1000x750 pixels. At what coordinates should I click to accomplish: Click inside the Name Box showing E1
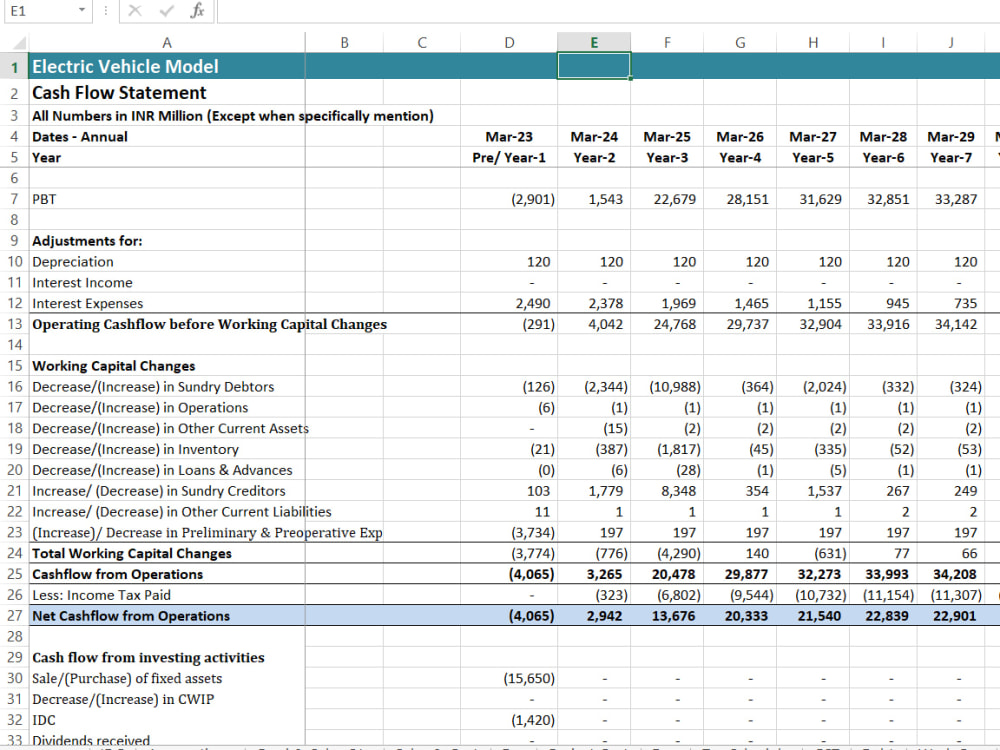[40, 11]
